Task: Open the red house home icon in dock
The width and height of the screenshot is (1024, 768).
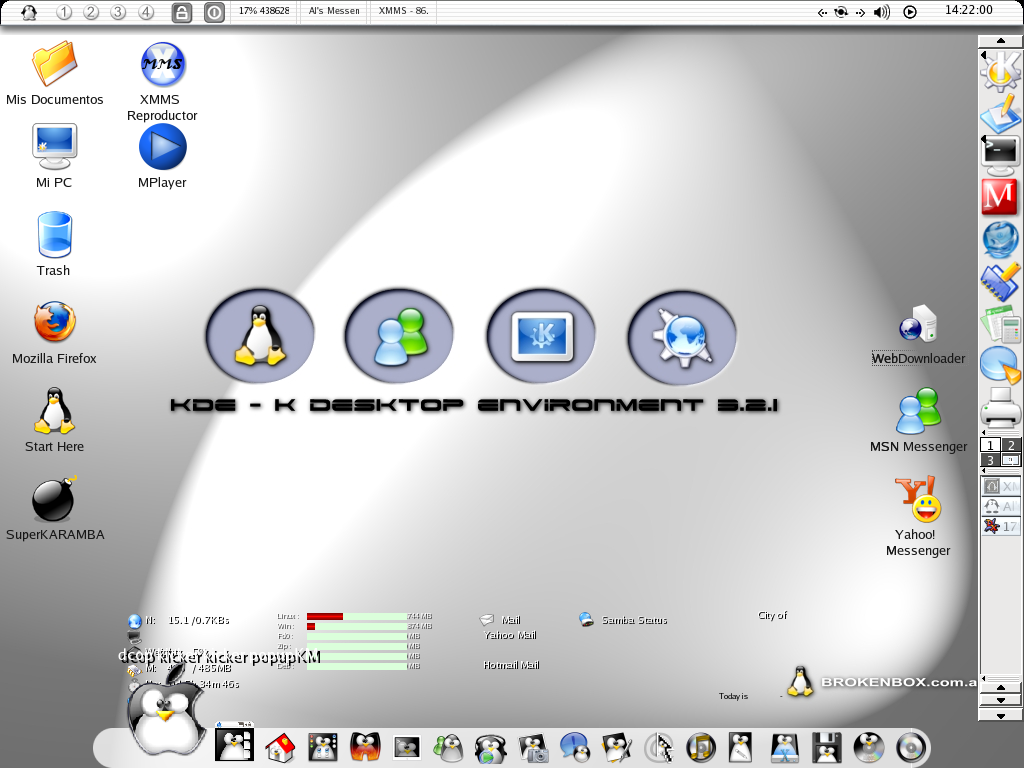Action: click(280, 748)
